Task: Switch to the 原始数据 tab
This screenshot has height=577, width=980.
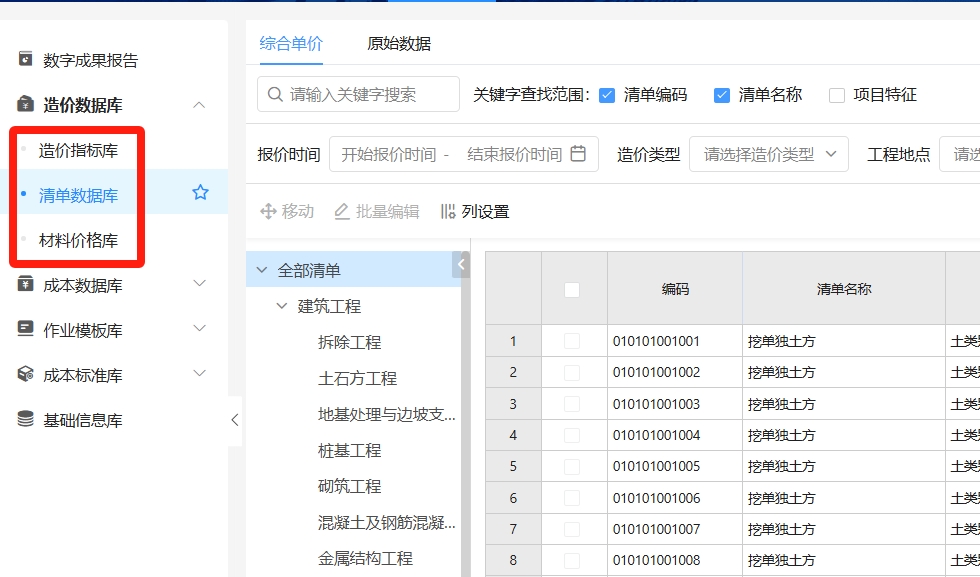Action: point(399,43)
